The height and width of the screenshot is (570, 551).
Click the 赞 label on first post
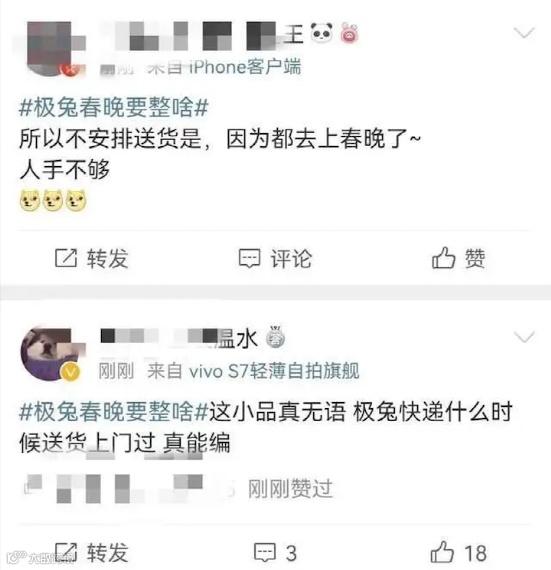(475, 258)
